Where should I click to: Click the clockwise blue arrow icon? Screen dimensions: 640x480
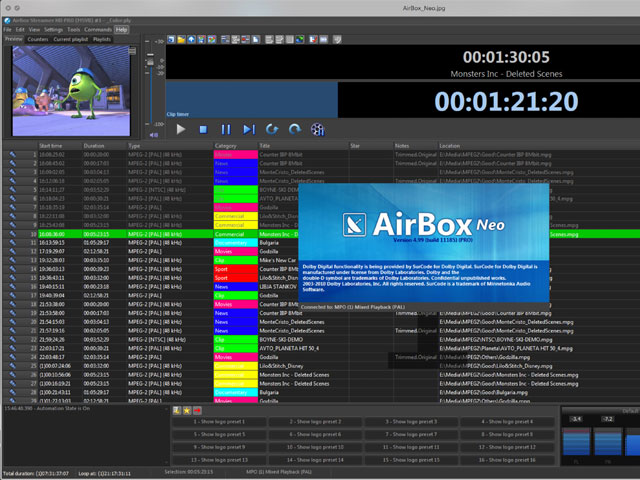tap(295, 129)
